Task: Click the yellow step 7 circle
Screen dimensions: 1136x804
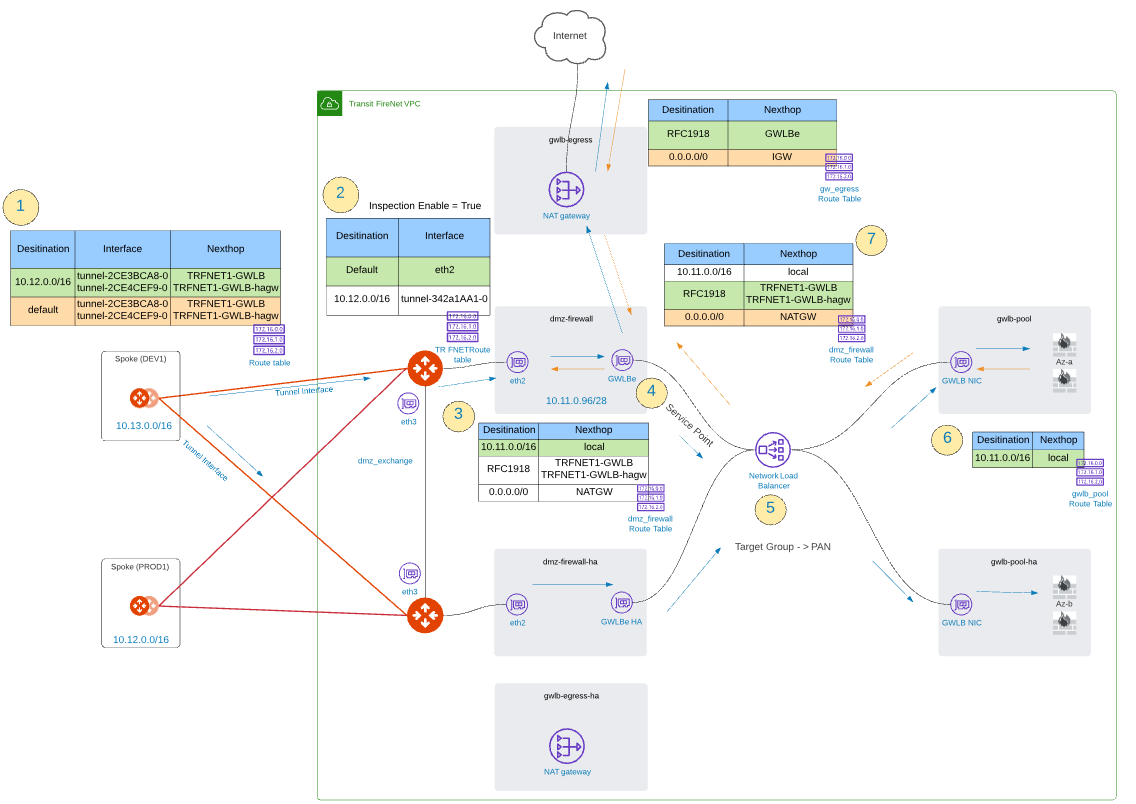Action: click(871, 240)
